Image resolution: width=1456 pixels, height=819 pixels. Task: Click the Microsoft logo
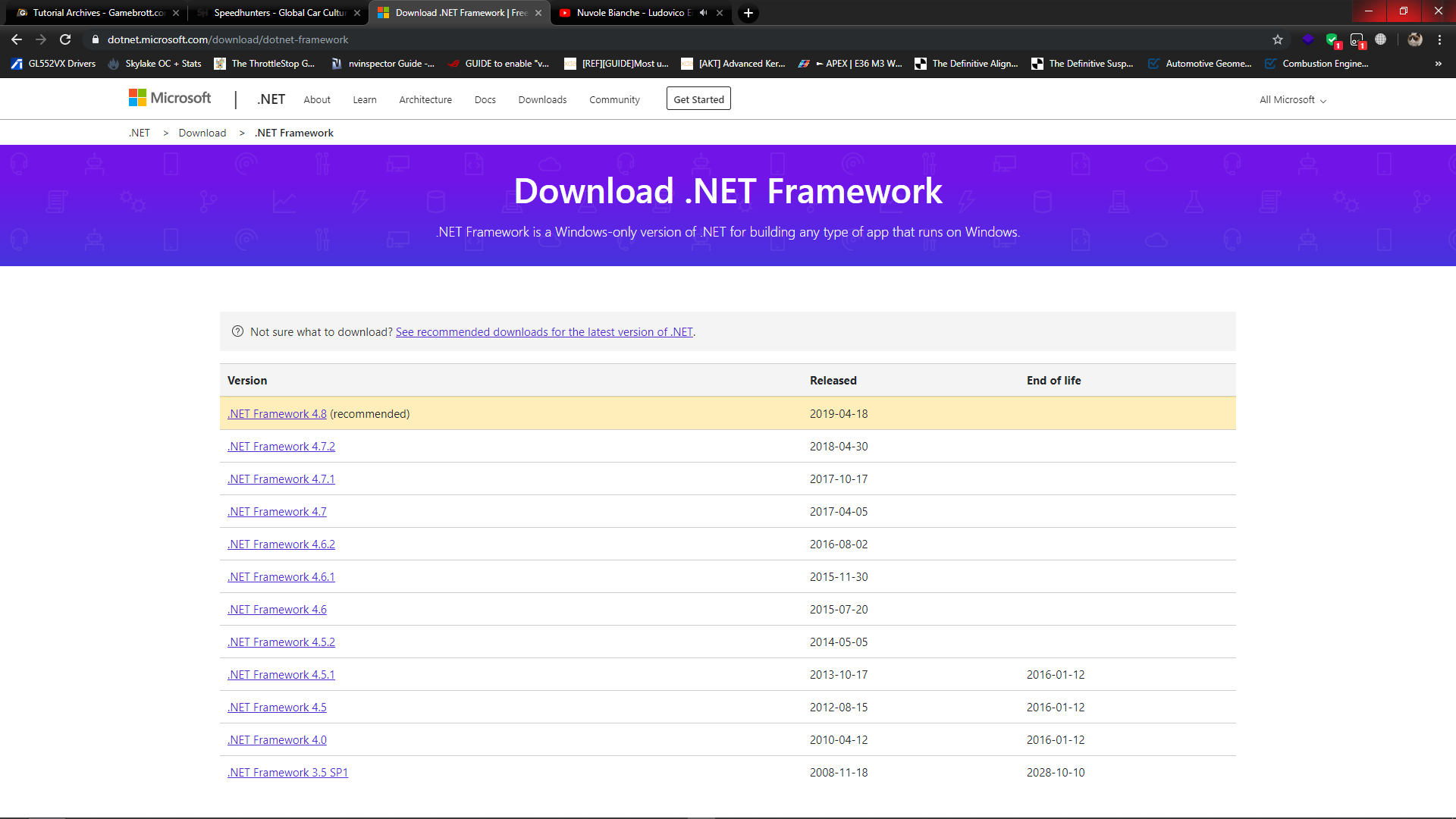170,99
